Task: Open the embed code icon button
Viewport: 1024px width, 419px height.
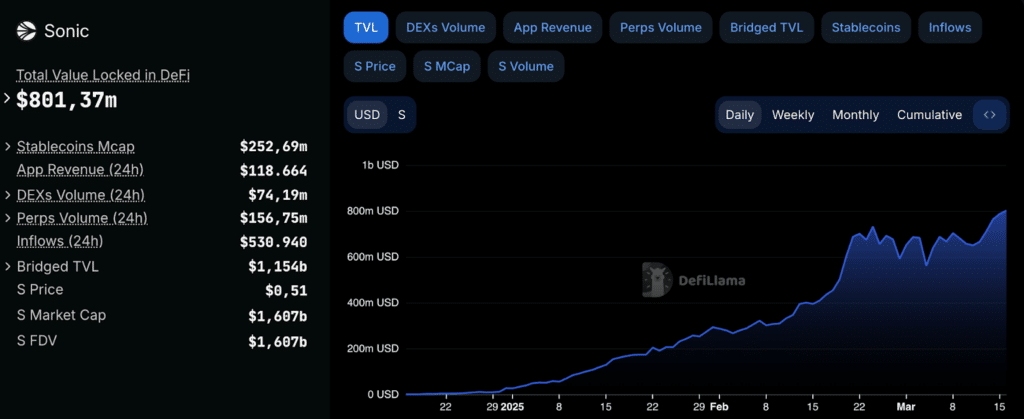Action: (x=989, y=115)
